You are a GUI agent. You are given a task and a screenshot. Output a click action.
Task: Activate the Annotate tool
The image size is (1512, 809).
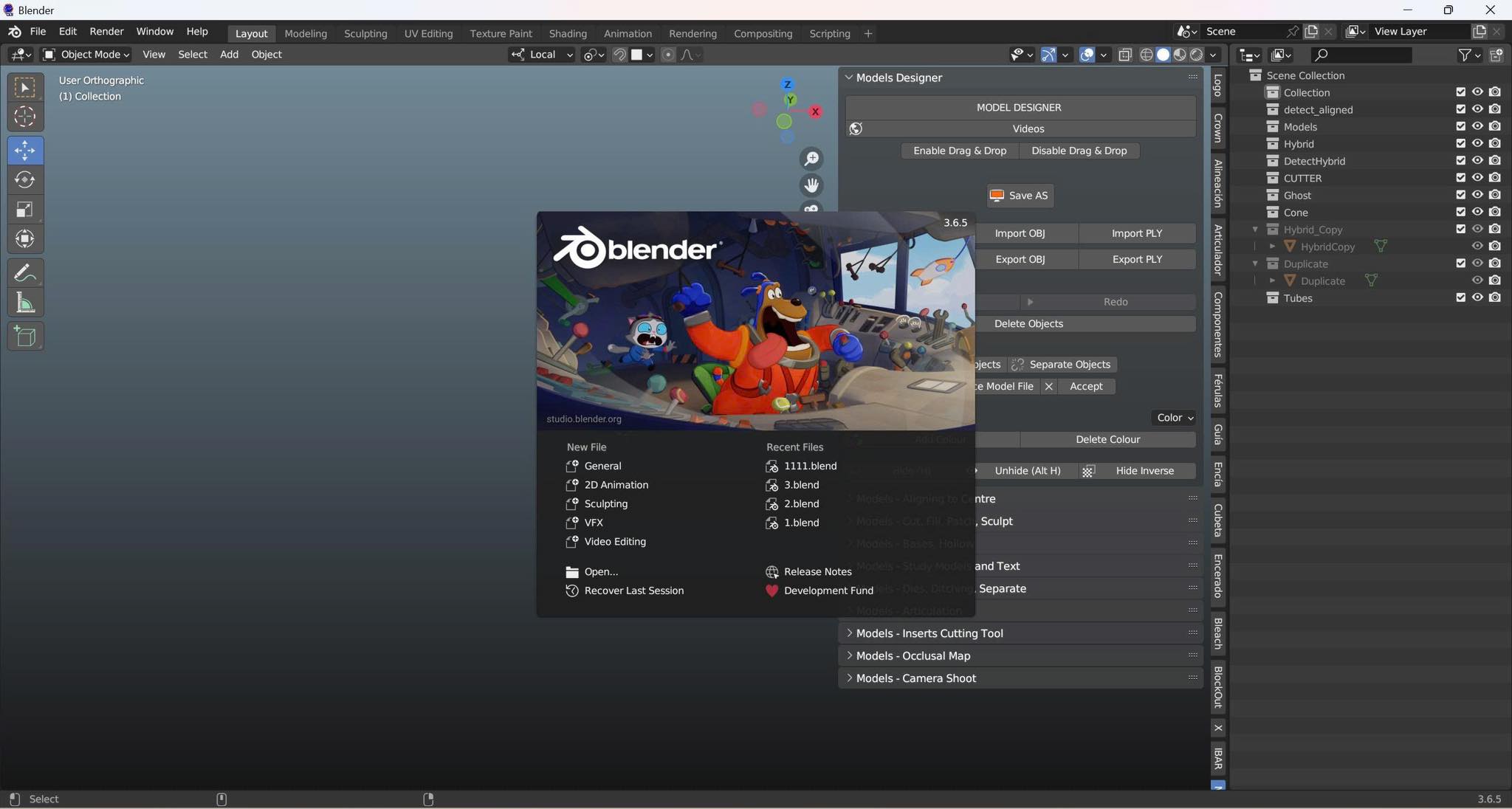[x=25, y=273]
